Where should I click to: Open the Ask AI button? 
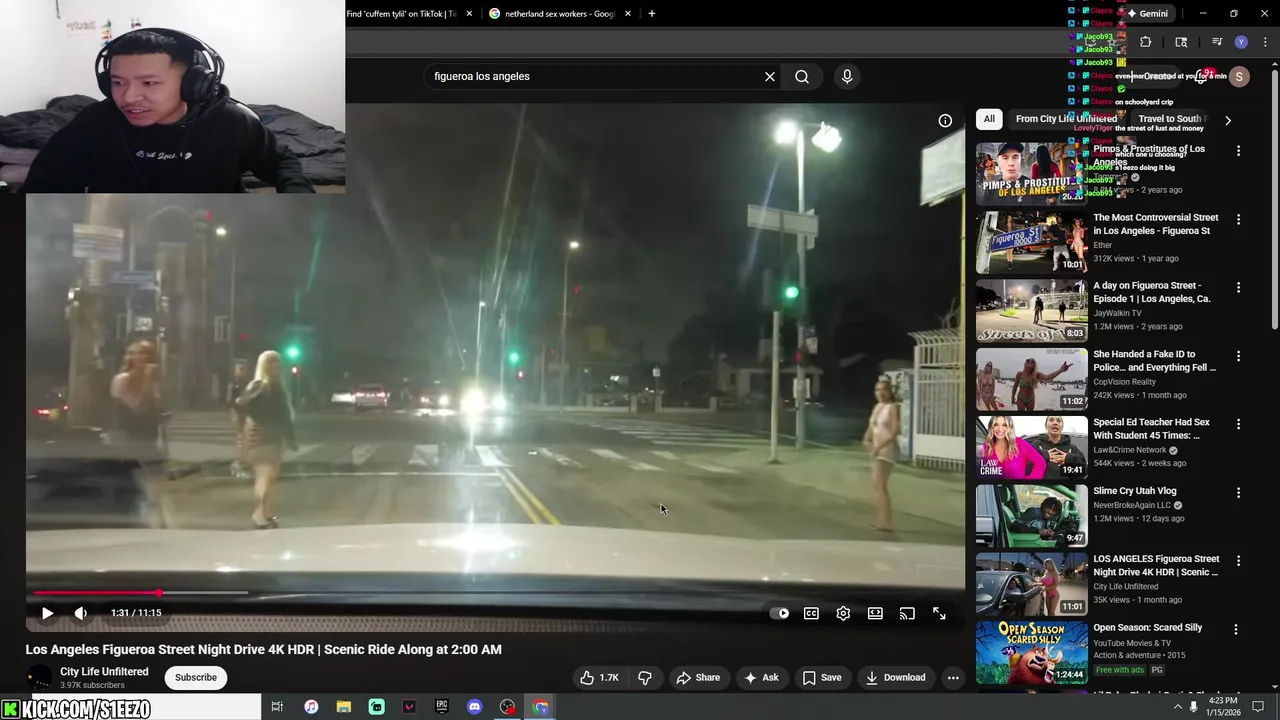(761, 677)
